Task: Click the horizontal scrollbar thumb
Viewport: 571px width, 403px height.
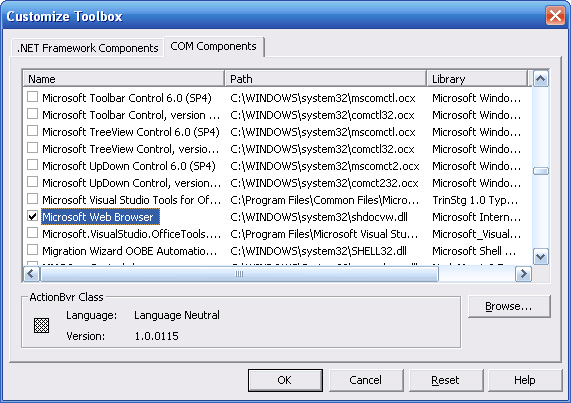Action: 239,274
